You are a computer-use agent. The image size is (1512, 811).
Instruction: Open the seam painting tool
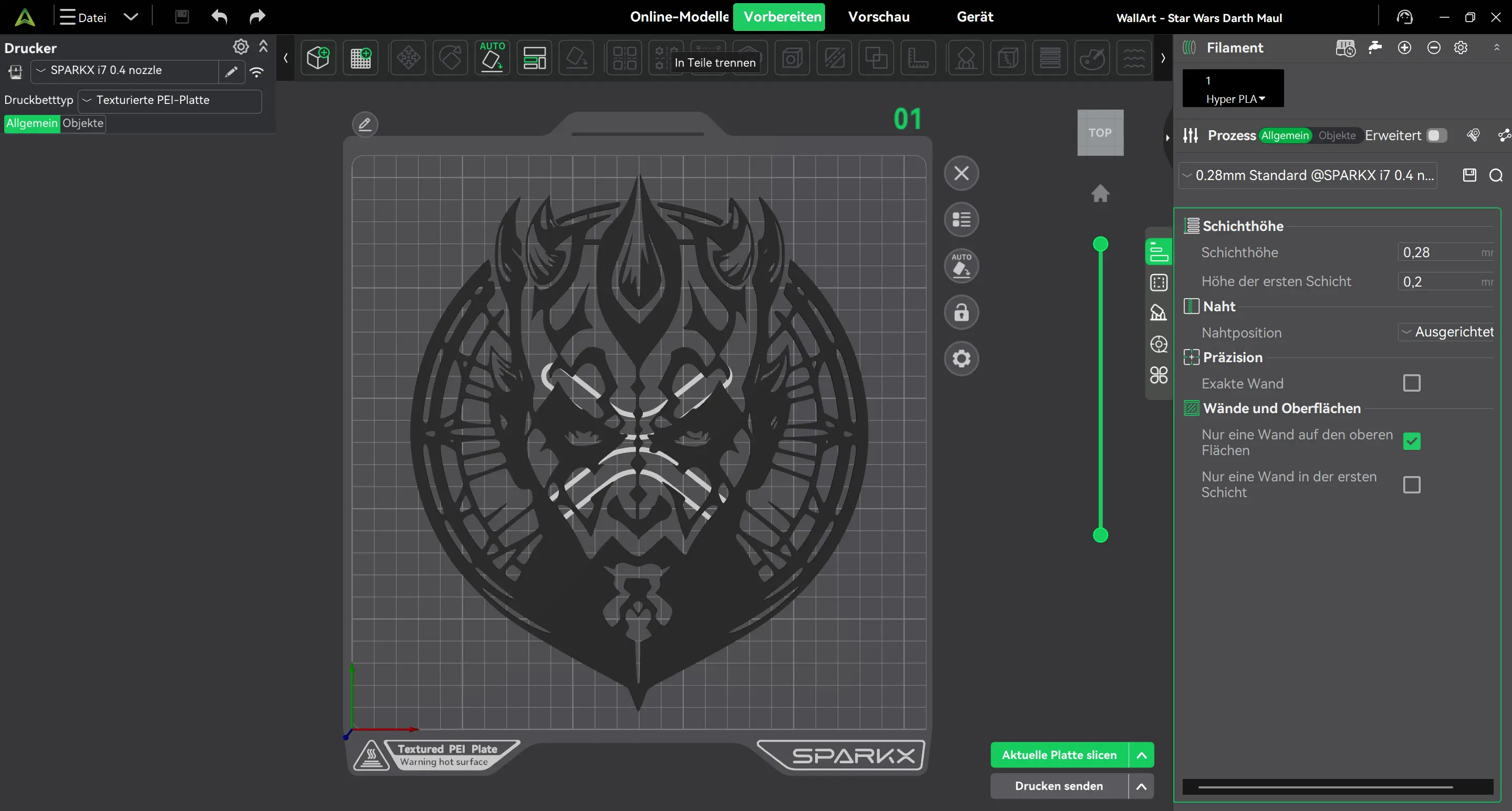coord(1008,58)
